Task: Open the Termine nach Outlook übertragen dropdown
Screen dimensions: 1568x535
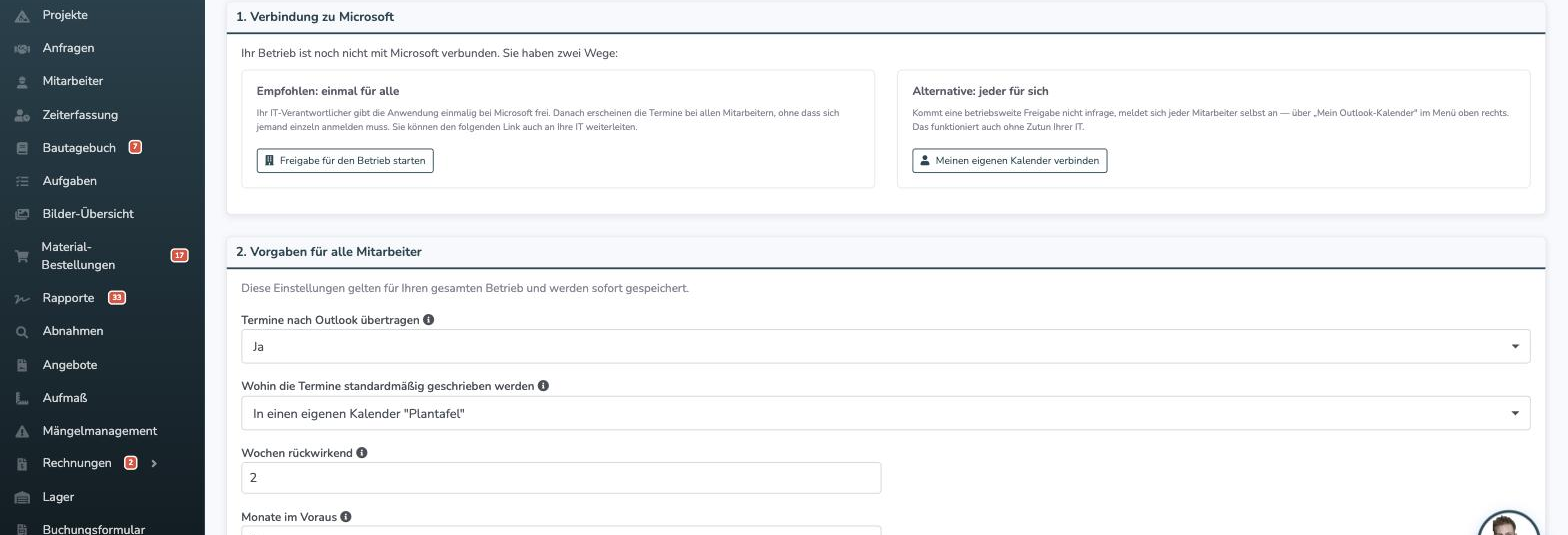Action: click(x=886, y=347)
